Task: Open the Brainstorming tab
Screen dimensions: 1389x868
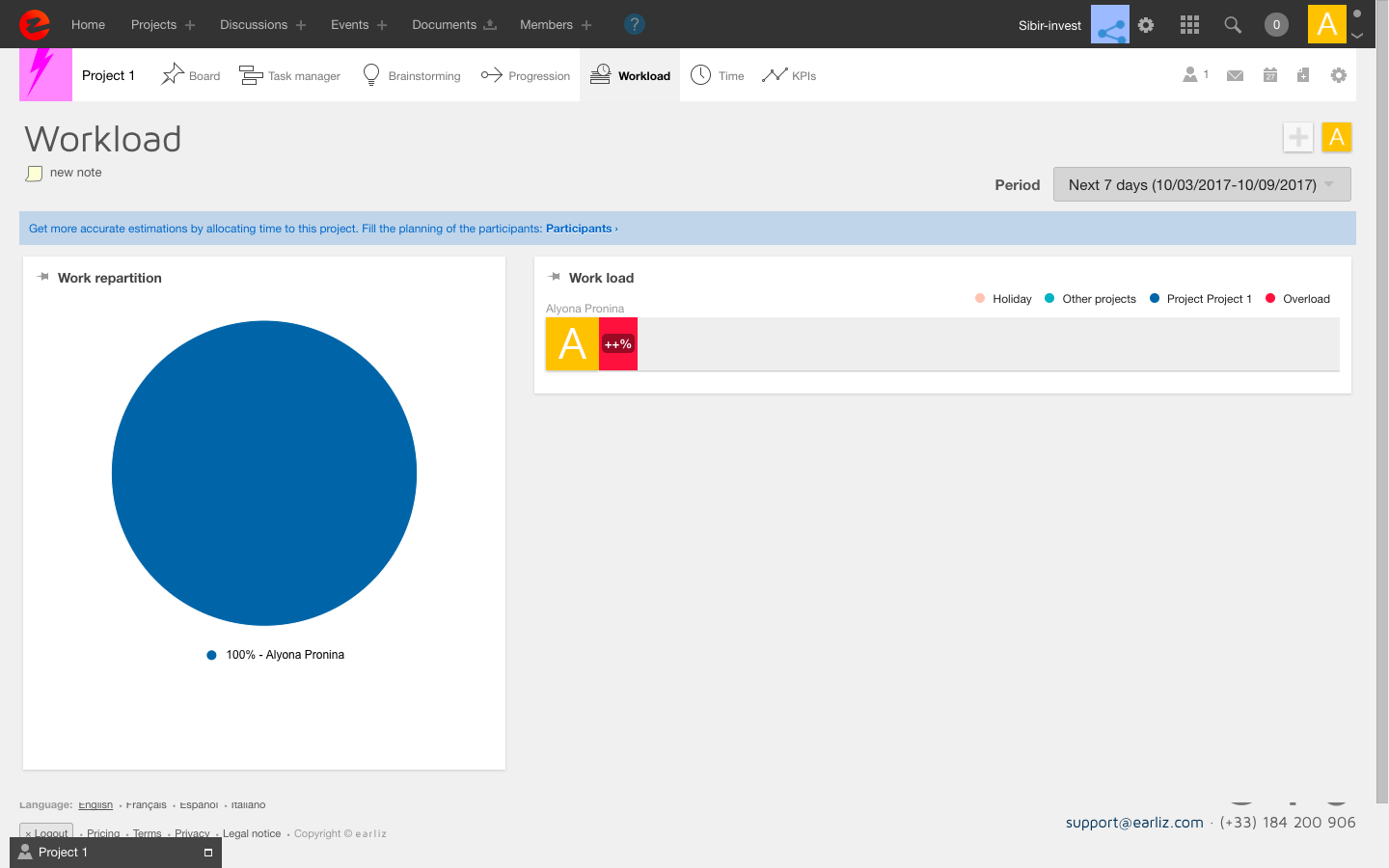Action: pyautogui.click(x=412, y=75)
